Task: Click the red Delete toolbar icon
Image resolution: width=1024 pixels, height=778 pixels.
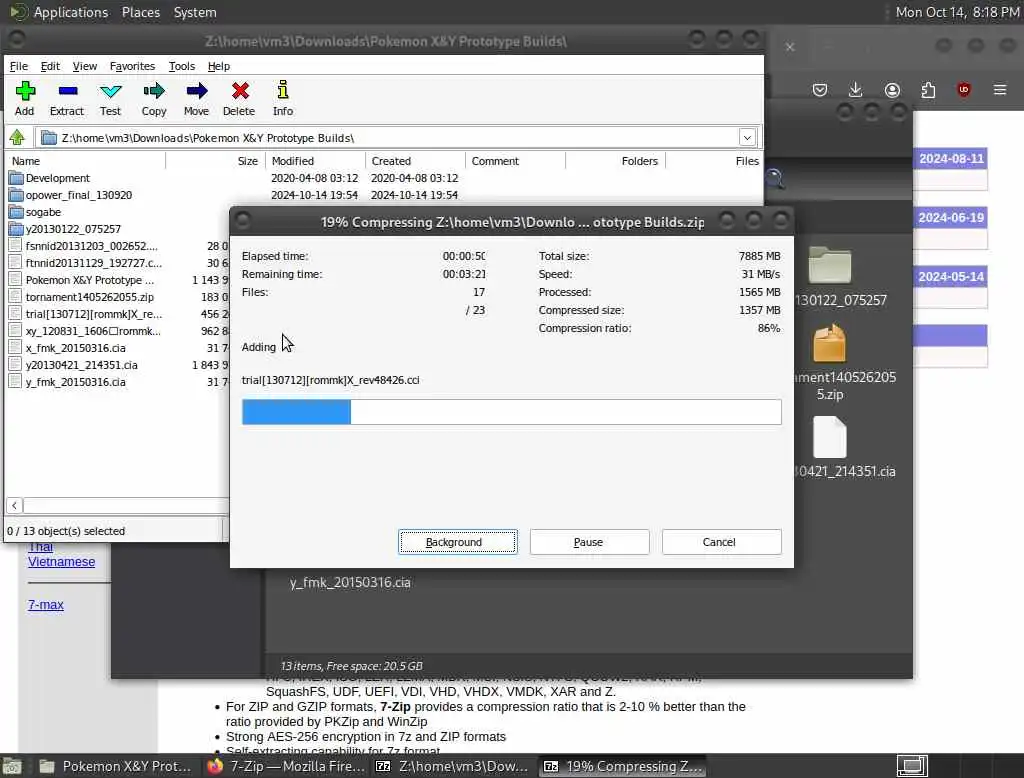Action: (239, 98)
